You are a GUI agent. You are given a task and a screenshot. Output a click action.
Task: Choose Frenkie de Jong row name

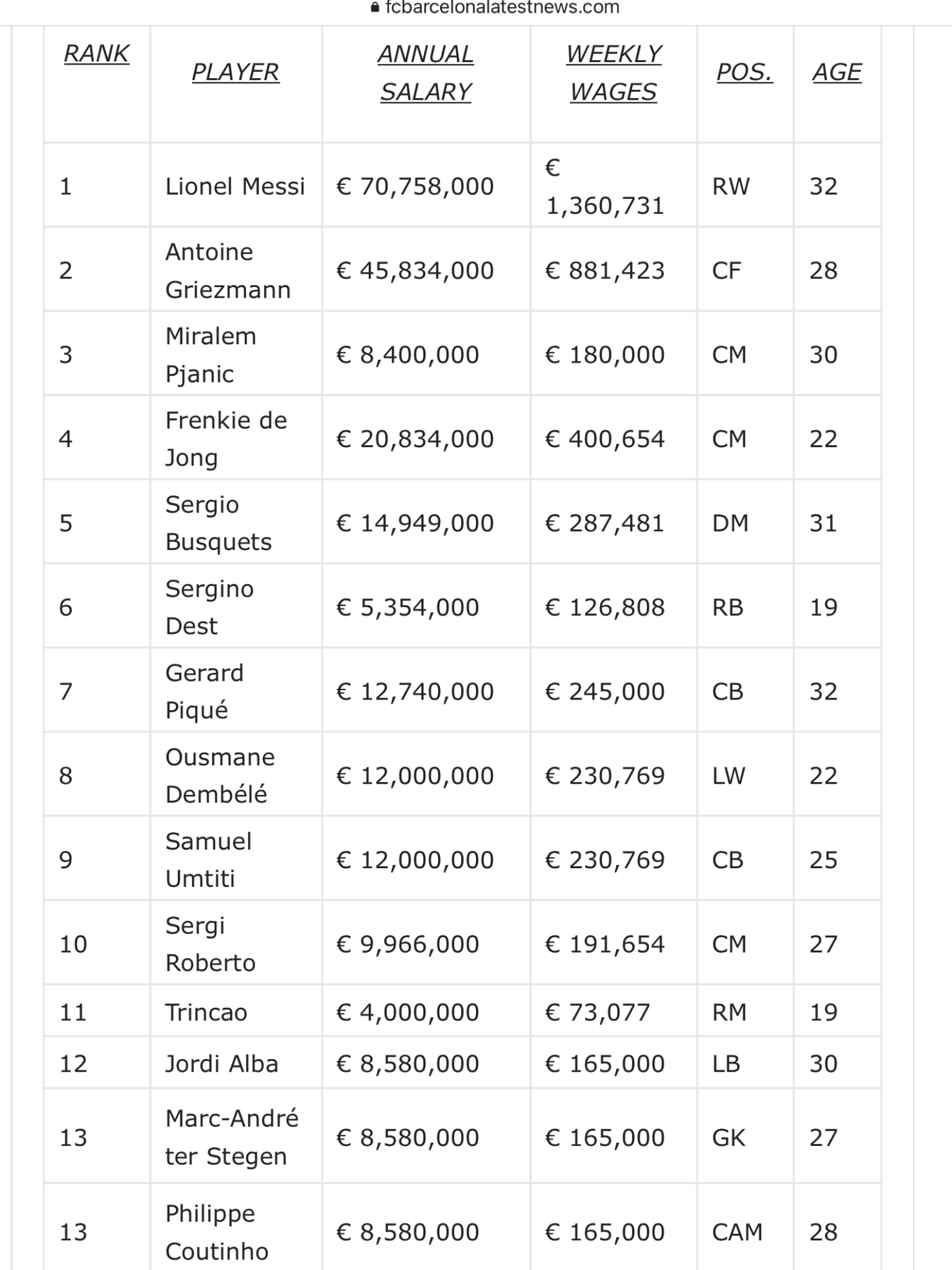pos(236,439)
